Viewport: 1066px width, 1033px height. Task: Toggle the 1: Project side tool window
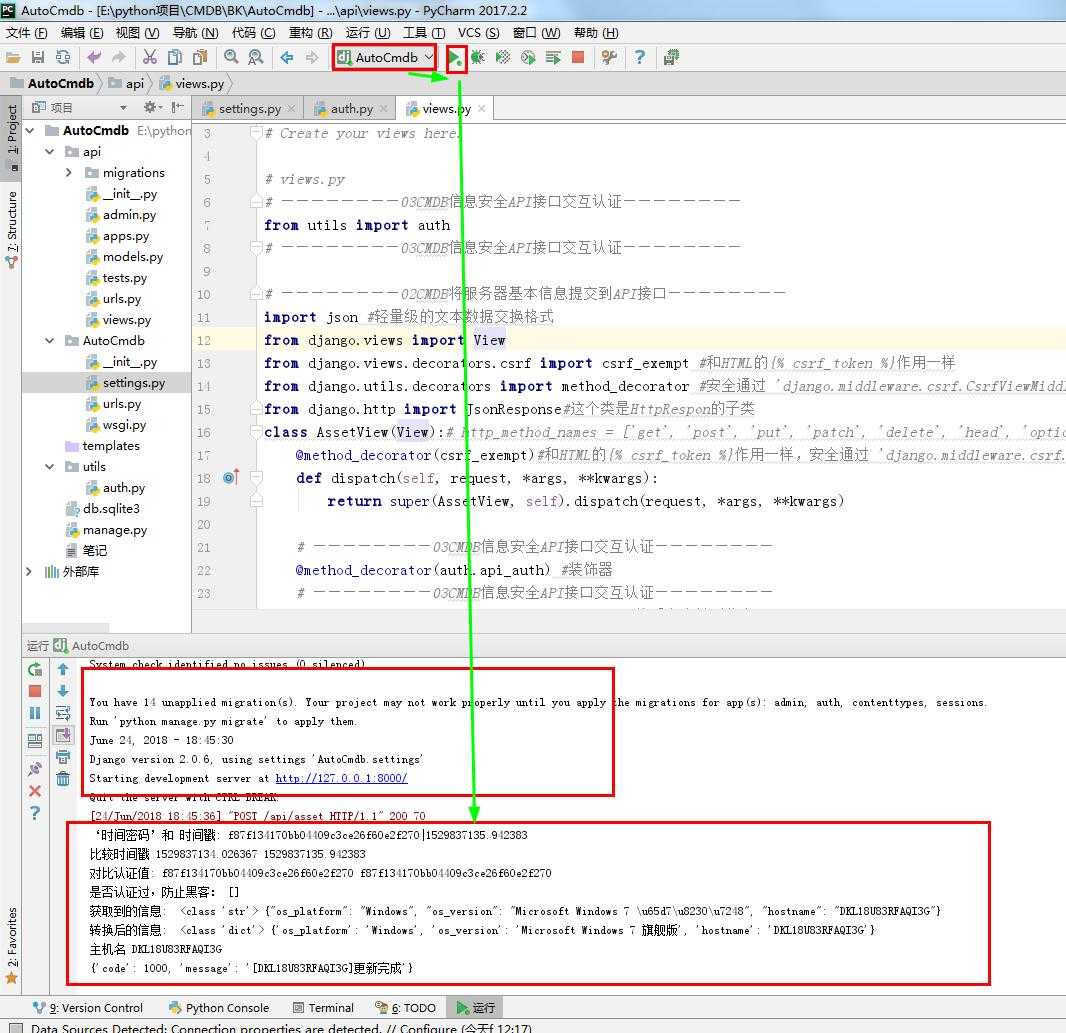coord(12,137)
